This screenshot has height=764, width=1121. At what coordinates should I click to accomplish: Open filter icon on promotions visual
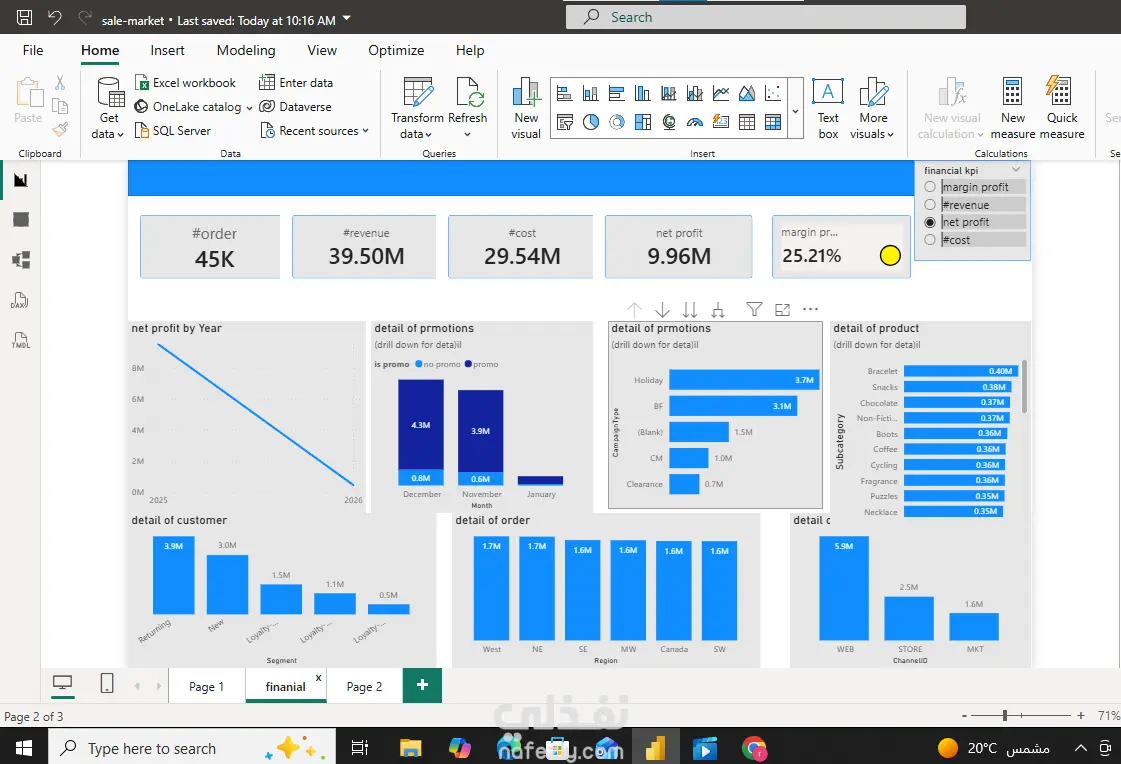pyautogui.click(x=754, y=309)
